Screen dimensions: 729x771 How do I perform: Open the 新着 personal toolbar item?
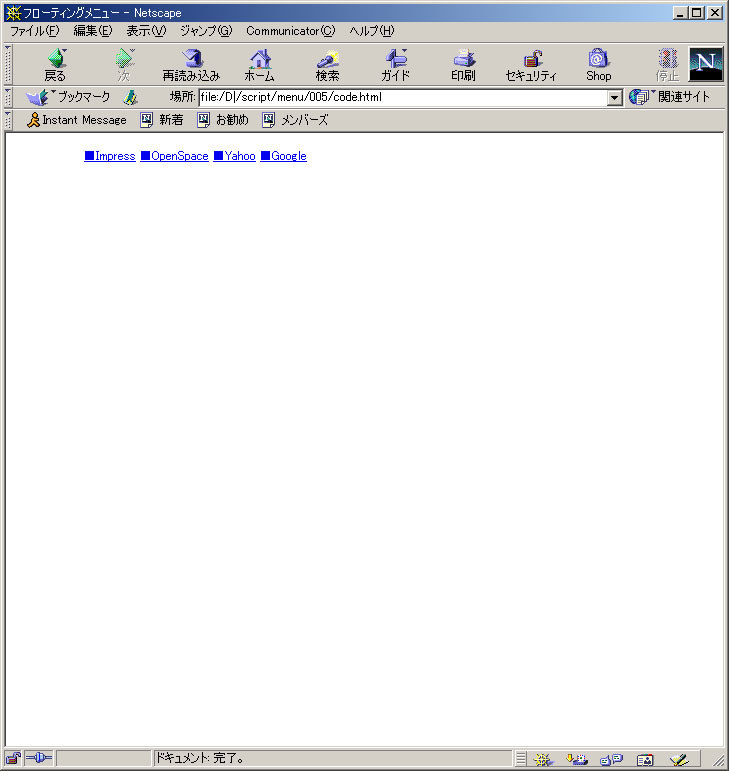tap(162, 120)
